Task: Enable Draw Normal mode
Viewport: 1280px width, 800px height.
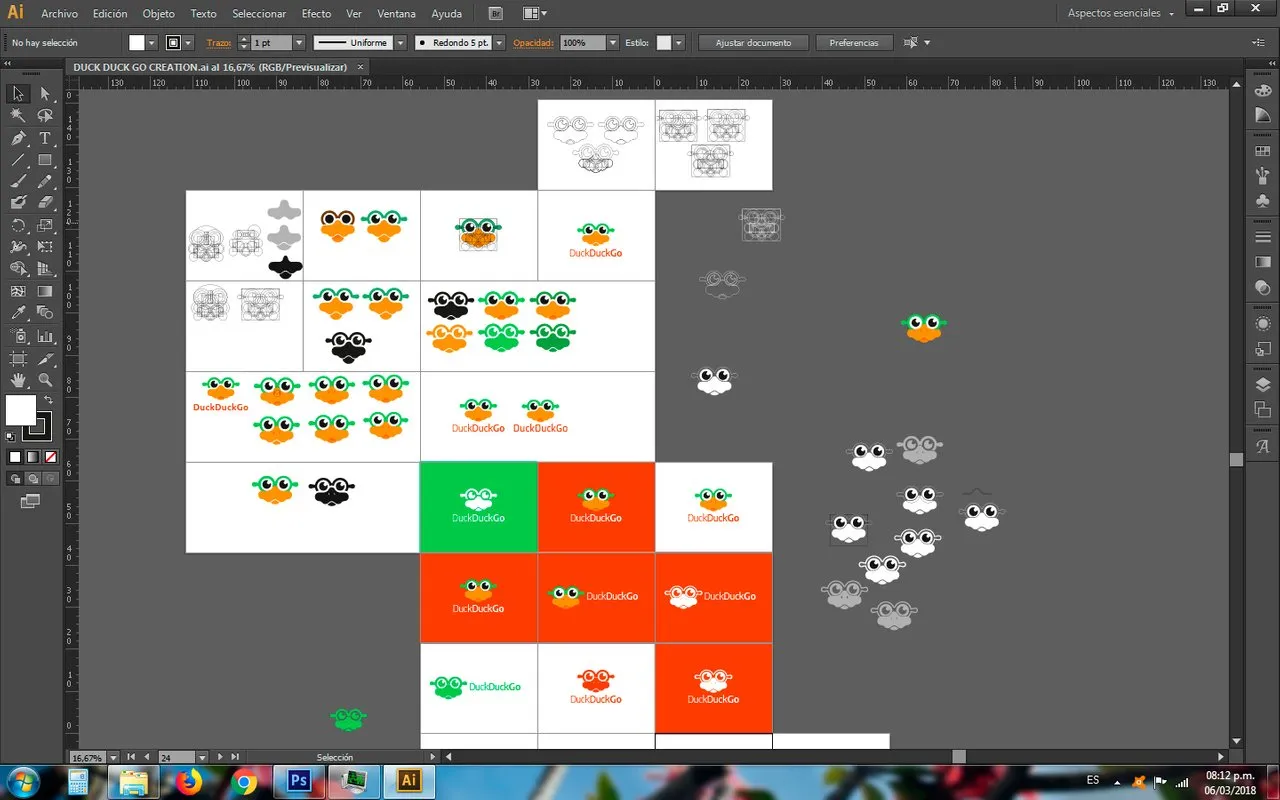Action: tap(15, 478)
